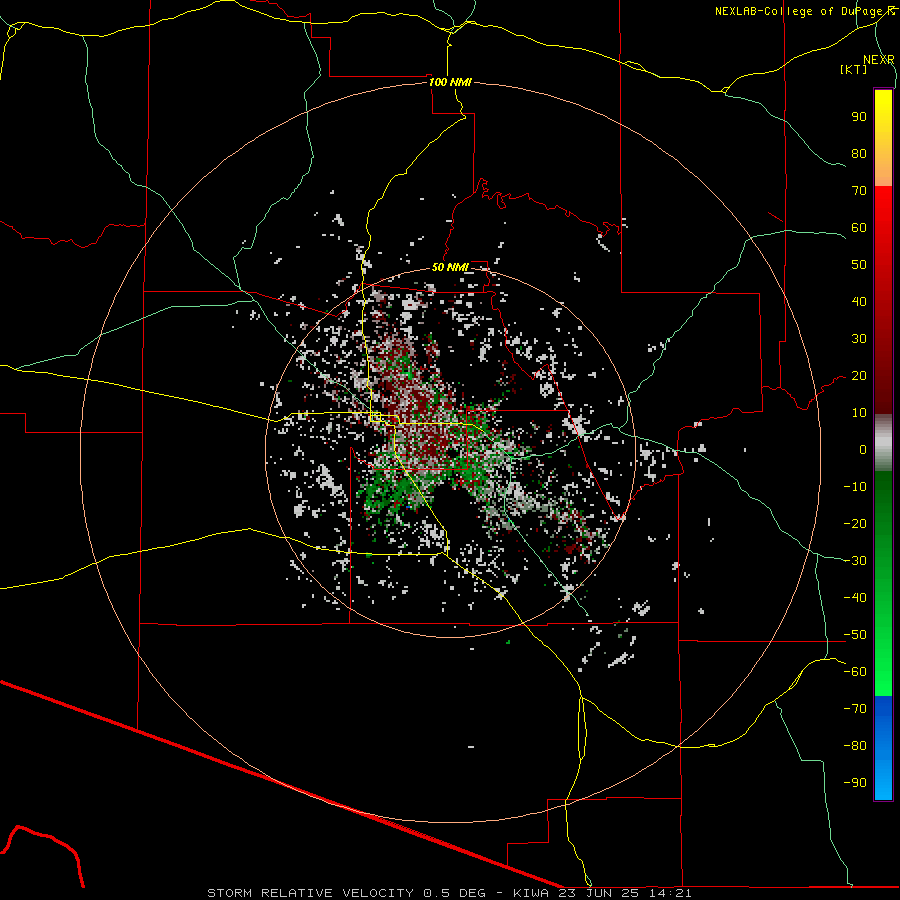This screenshot has width=900, height=900.
Task: Select the positive 20 knot scale label
Action: pos(859,376)
